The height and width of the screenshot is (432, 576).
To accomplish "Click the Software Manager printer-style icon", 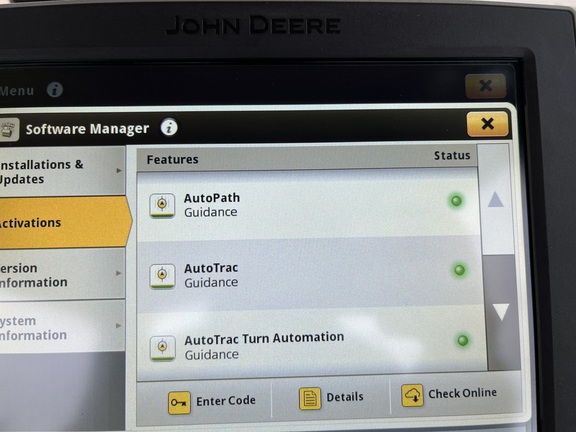I will point(9,129).
